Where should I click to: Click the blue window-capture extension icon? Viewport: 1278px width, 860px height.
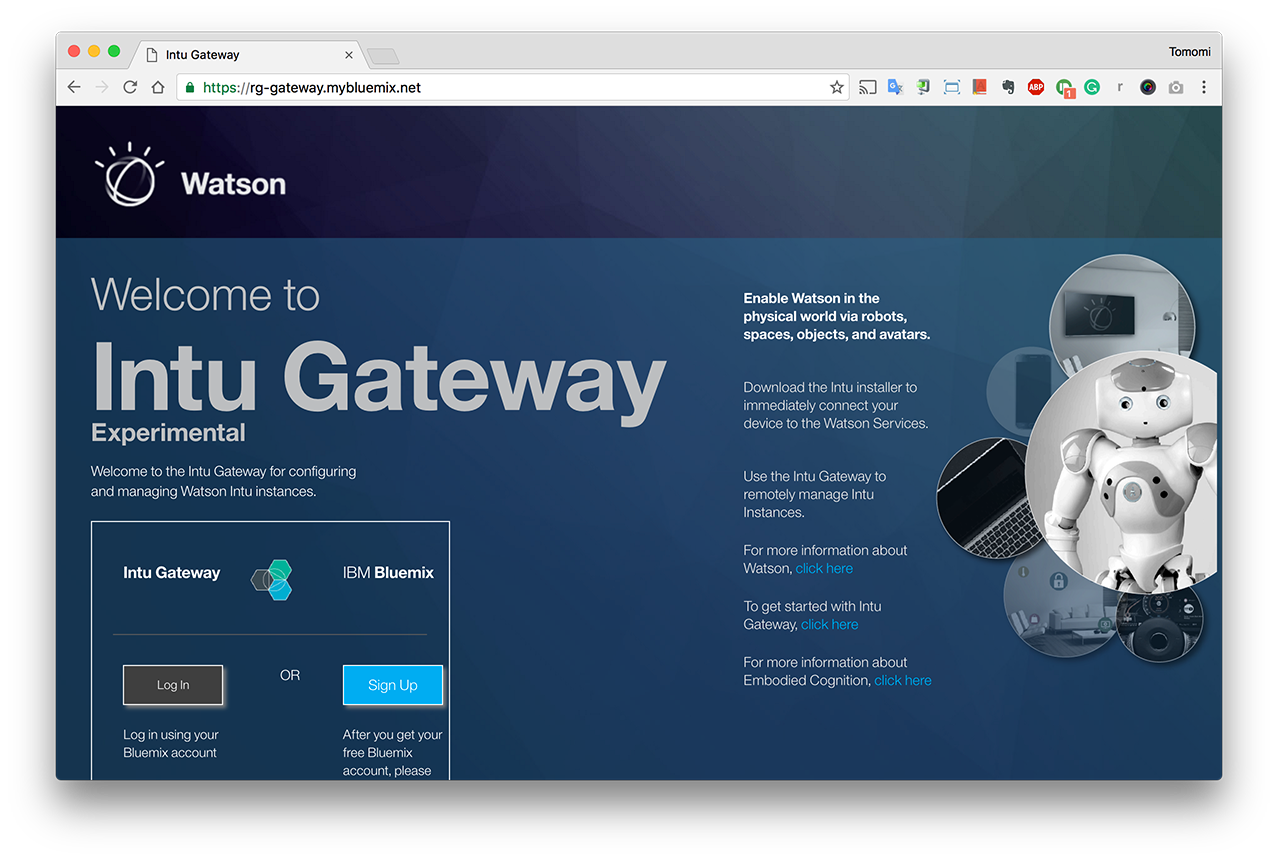[x=951, y=87]
